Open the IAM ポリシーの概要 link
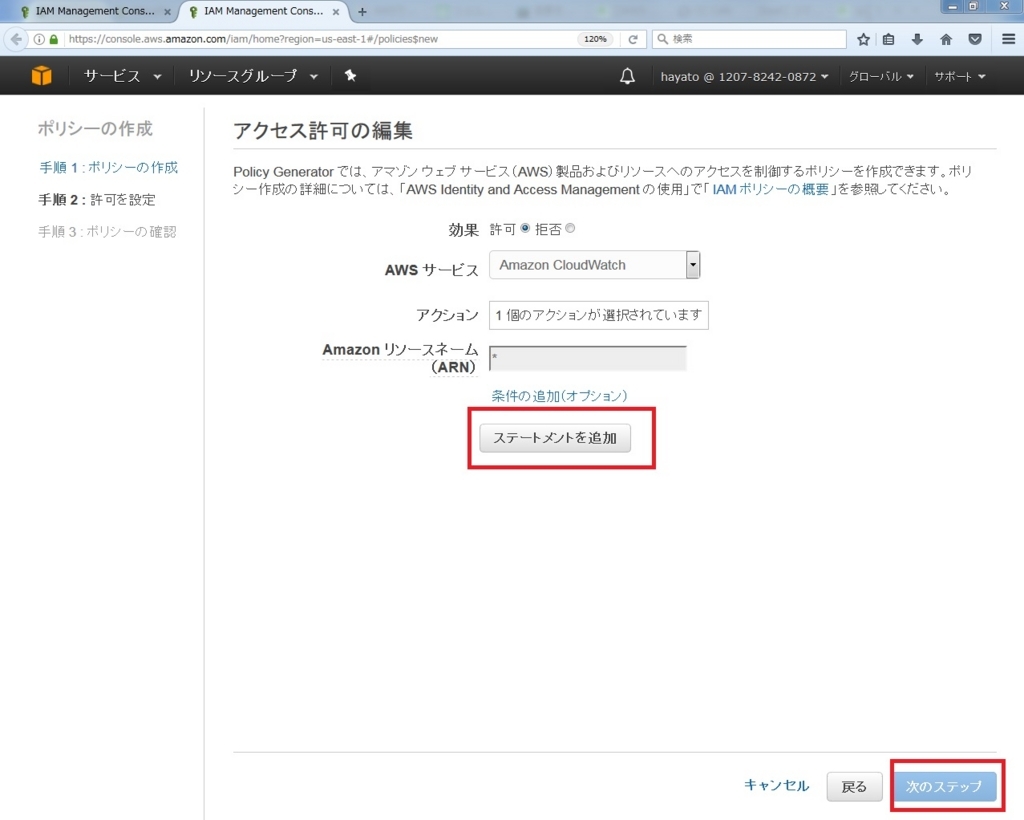This screenshot has width=1024, height=820. [771, 189]
